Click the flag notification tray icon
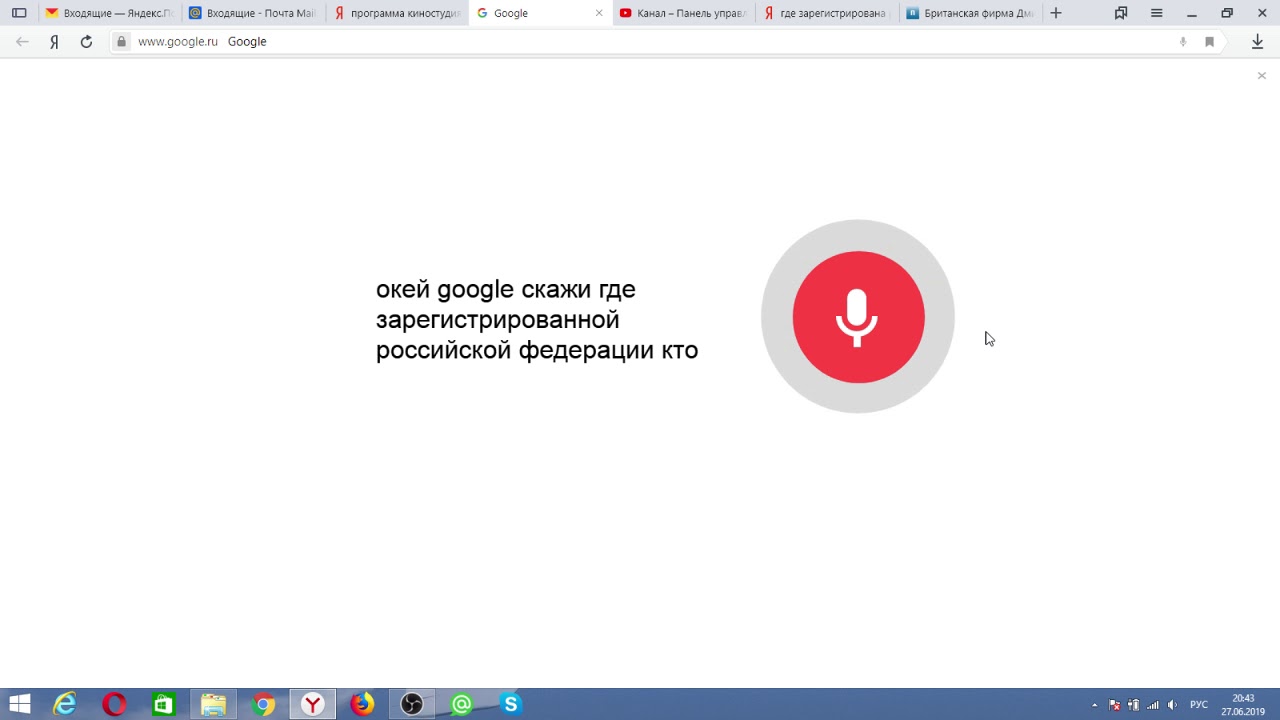This screenshot has height=720, width=1280. [1115, 705]
